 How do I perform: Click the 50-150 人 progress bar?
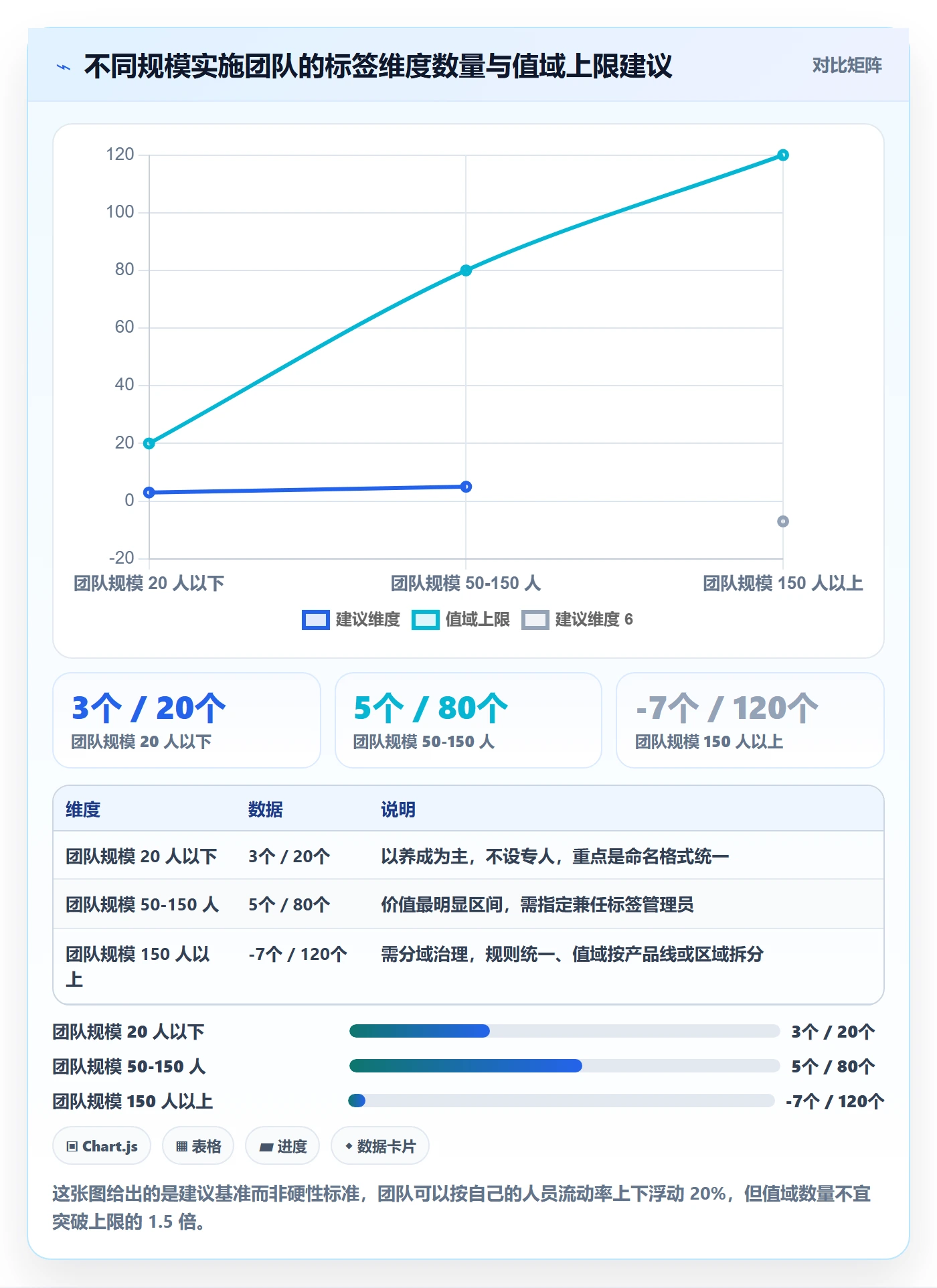564,1066
